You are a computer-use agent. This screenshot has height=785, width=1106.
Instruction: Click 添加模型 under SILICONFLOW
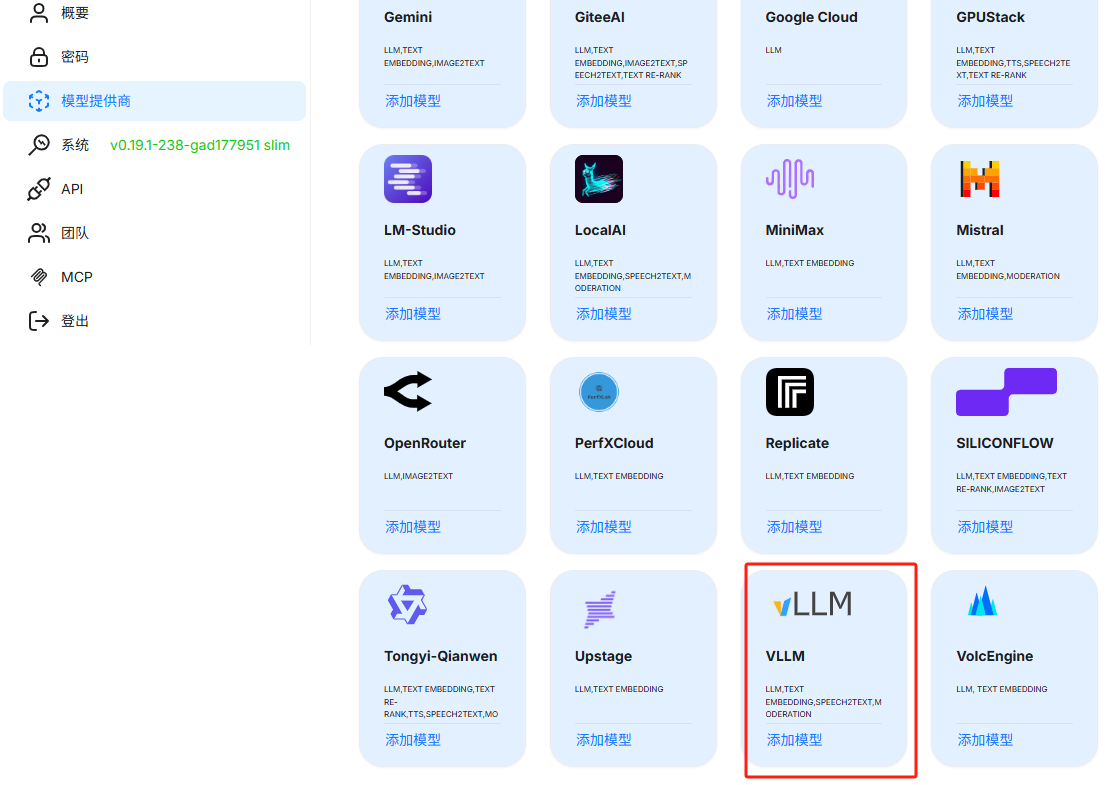coord(985,527)
